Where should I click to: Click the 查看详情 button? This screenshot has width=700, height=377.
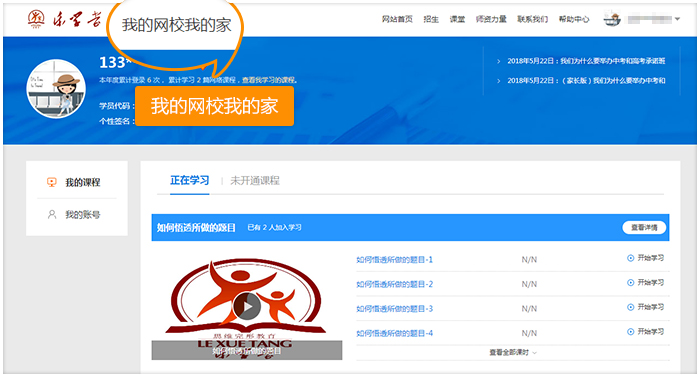644,227
